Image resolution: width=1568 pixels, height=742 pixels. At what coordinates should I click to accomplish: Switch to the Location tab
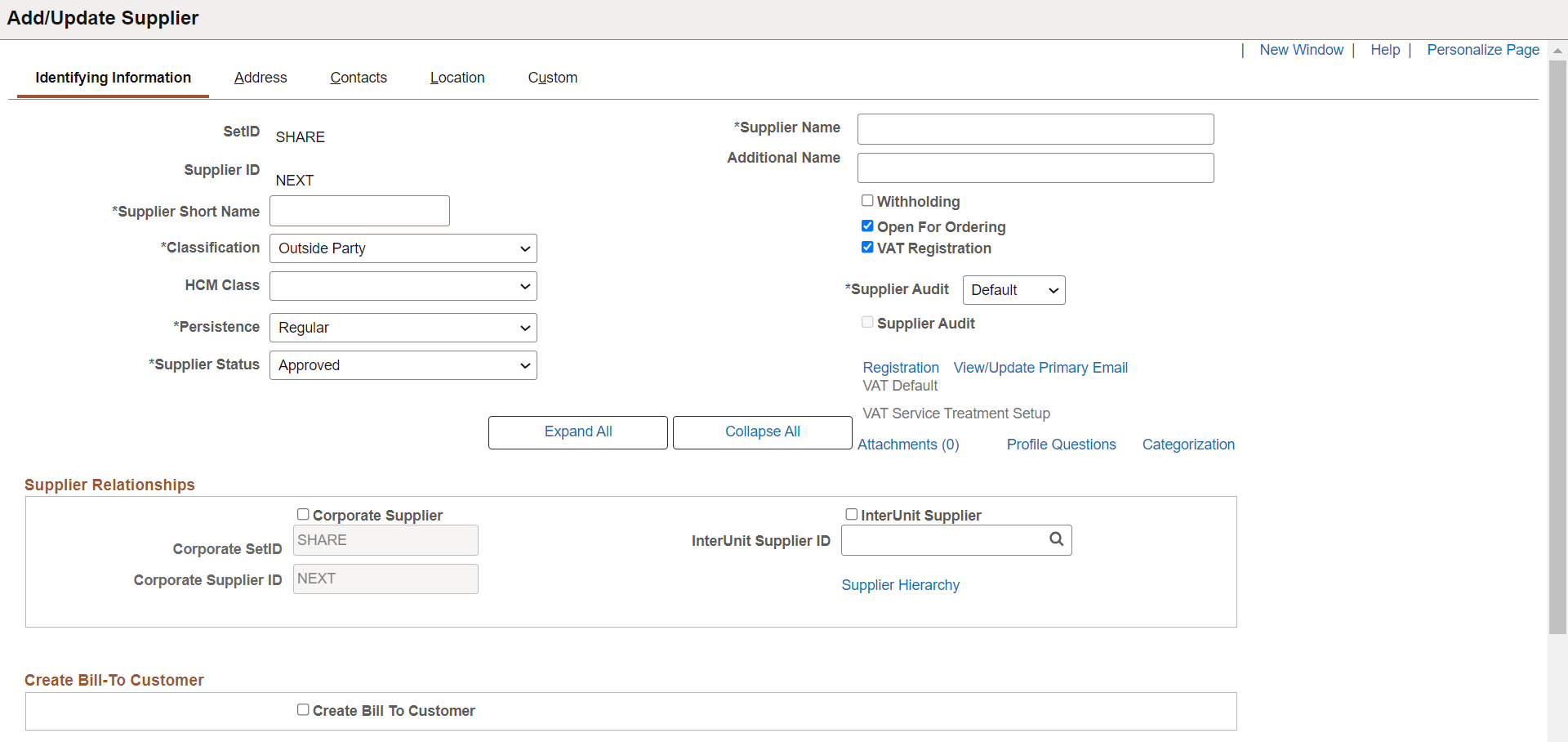(x=457, y=78)
